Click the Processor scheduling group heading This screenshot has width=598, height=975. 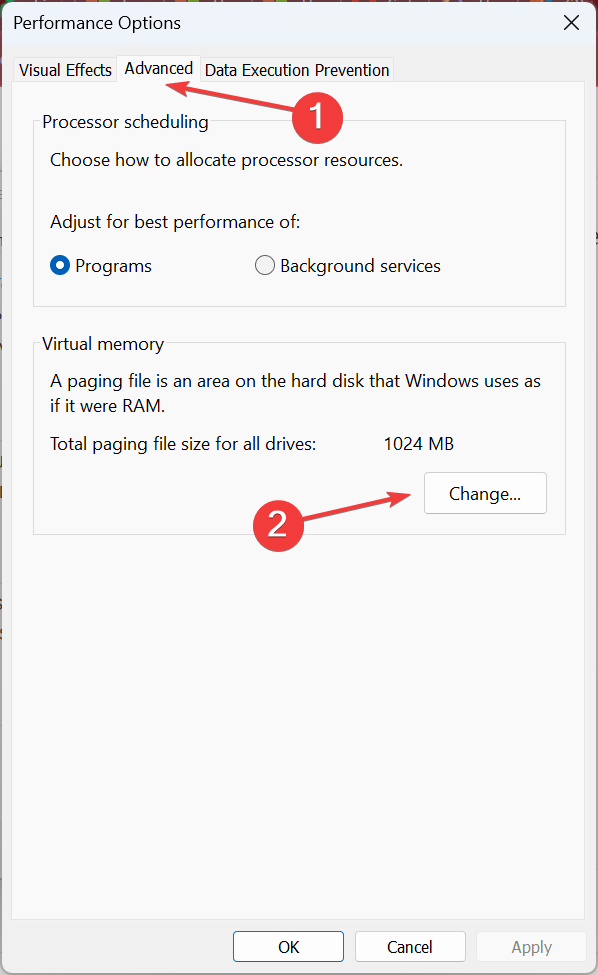click(125, 122)
